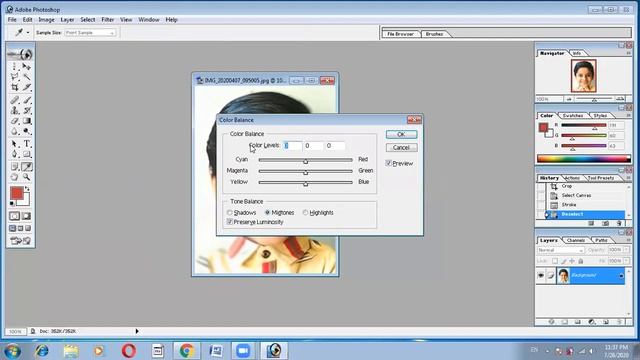Select the History Brush tool
The image size is (640, 360).
click(27, 111)
